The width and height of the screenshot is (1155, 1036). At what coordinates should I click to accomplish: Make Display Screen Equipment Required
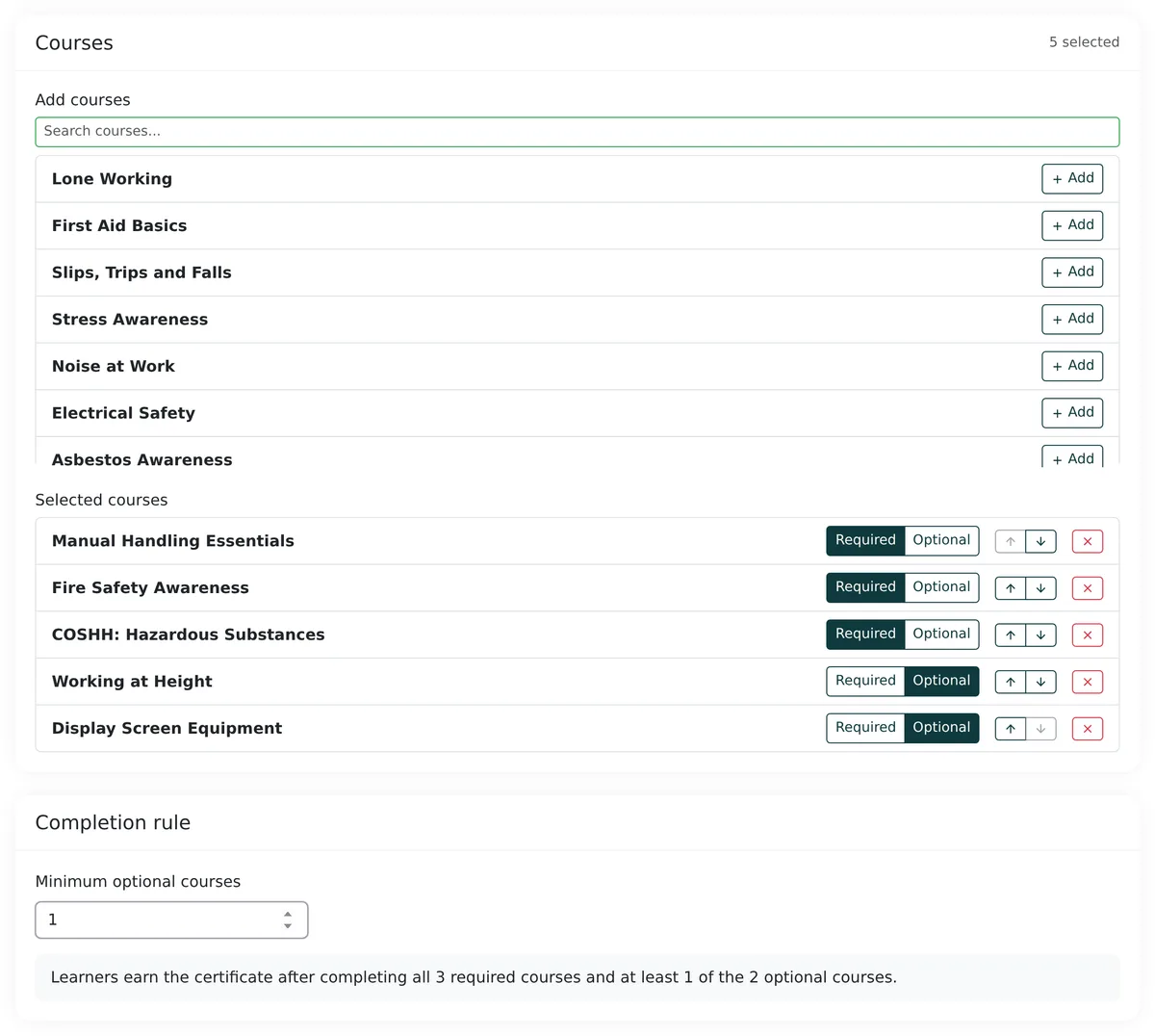[x=865, y=728]
